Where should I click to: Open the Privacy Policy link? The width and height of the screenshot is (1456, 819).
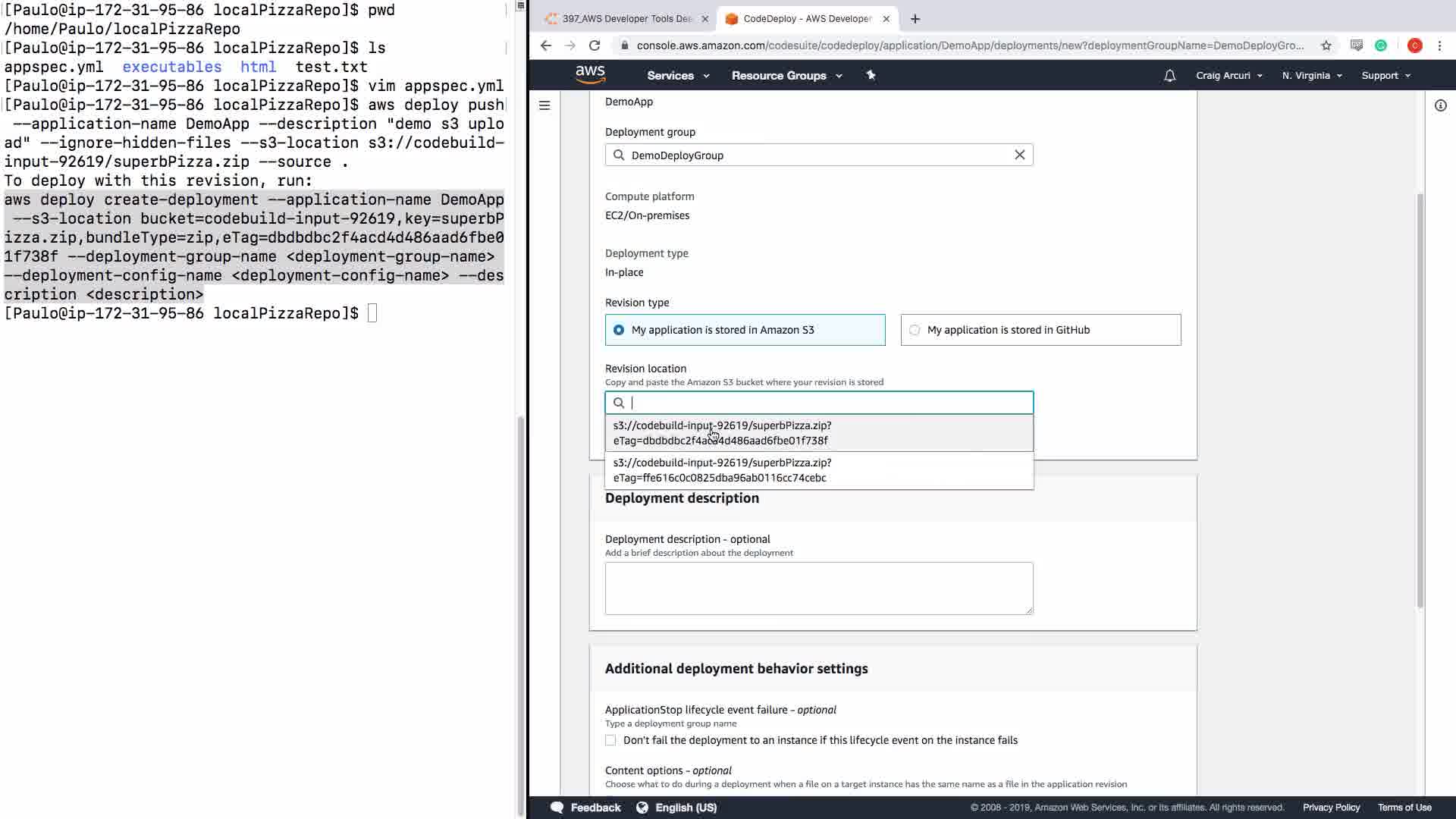pos(1331,808)
